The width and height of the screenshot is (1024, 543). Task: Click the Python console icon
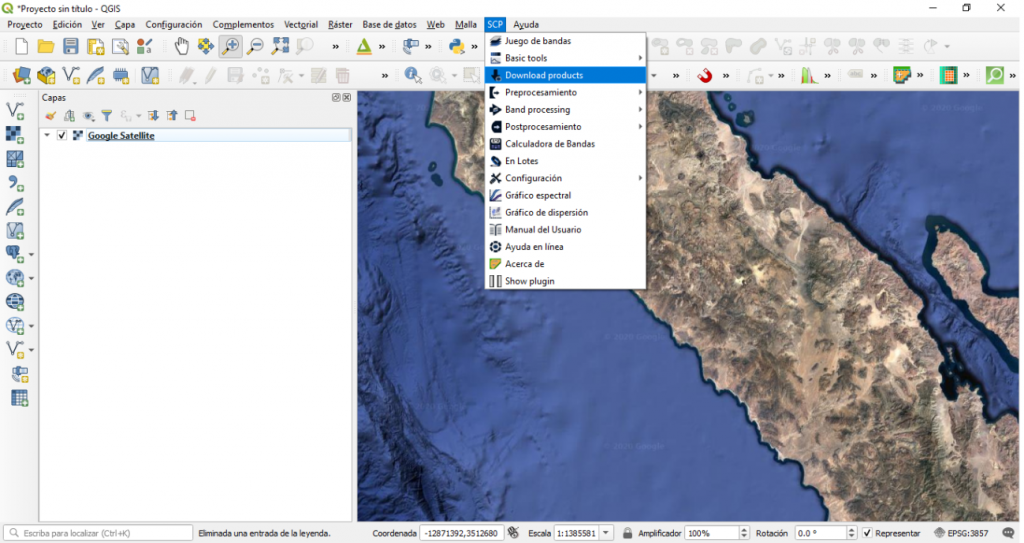[x=457, y=46]
